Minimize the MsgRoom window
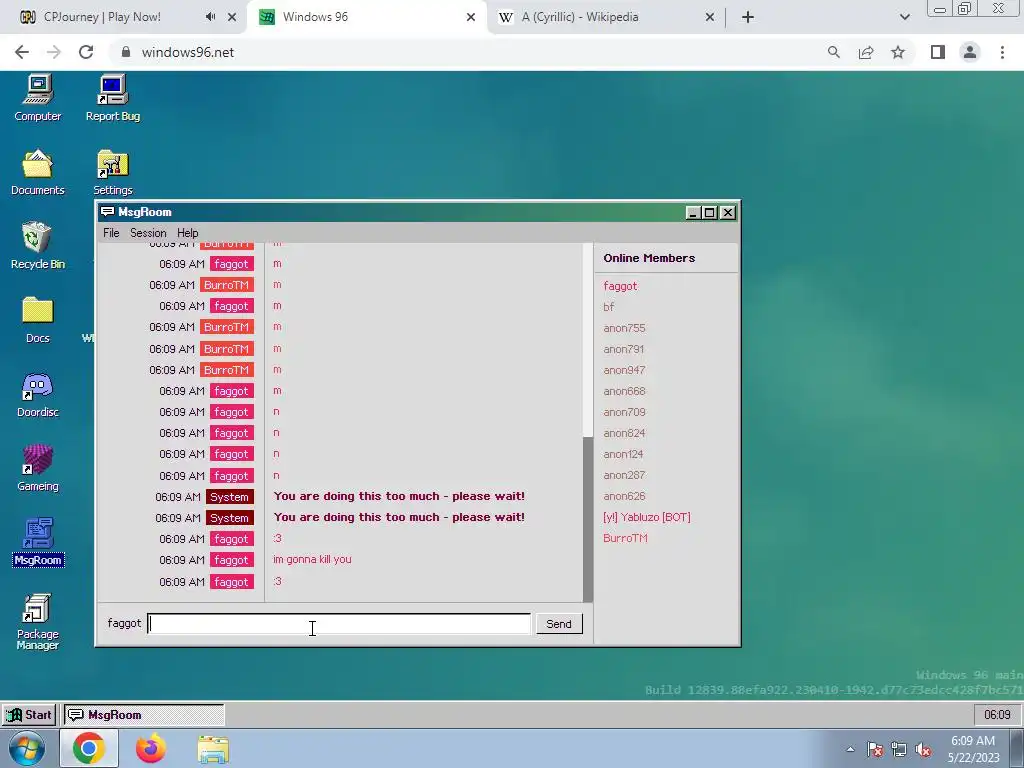1024x768 pixels. (x=694, y=212)
